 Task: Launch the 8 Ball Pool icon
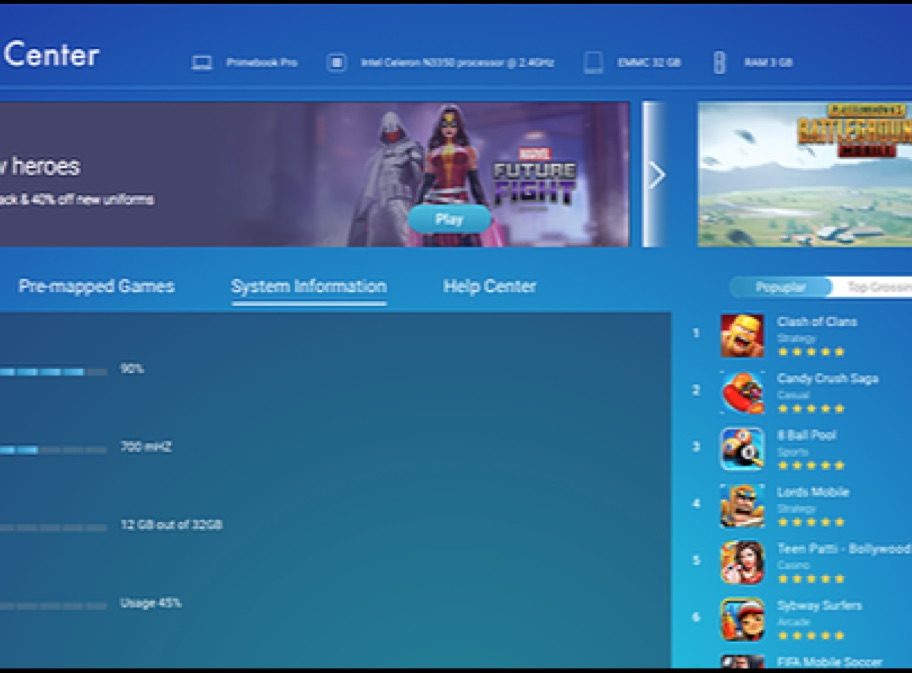point(742,450)
